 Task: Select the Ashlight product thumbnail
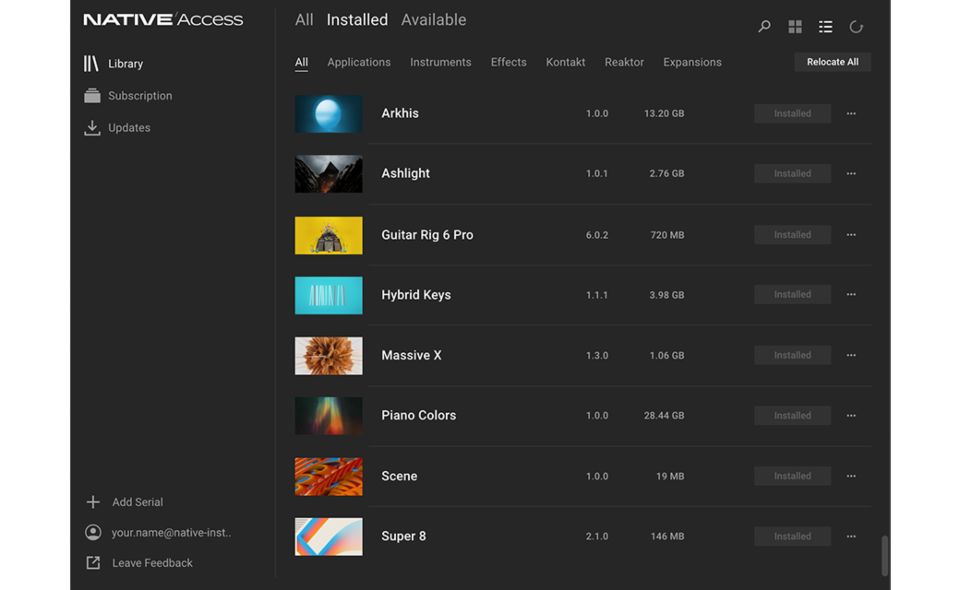[x=328, y=174]
